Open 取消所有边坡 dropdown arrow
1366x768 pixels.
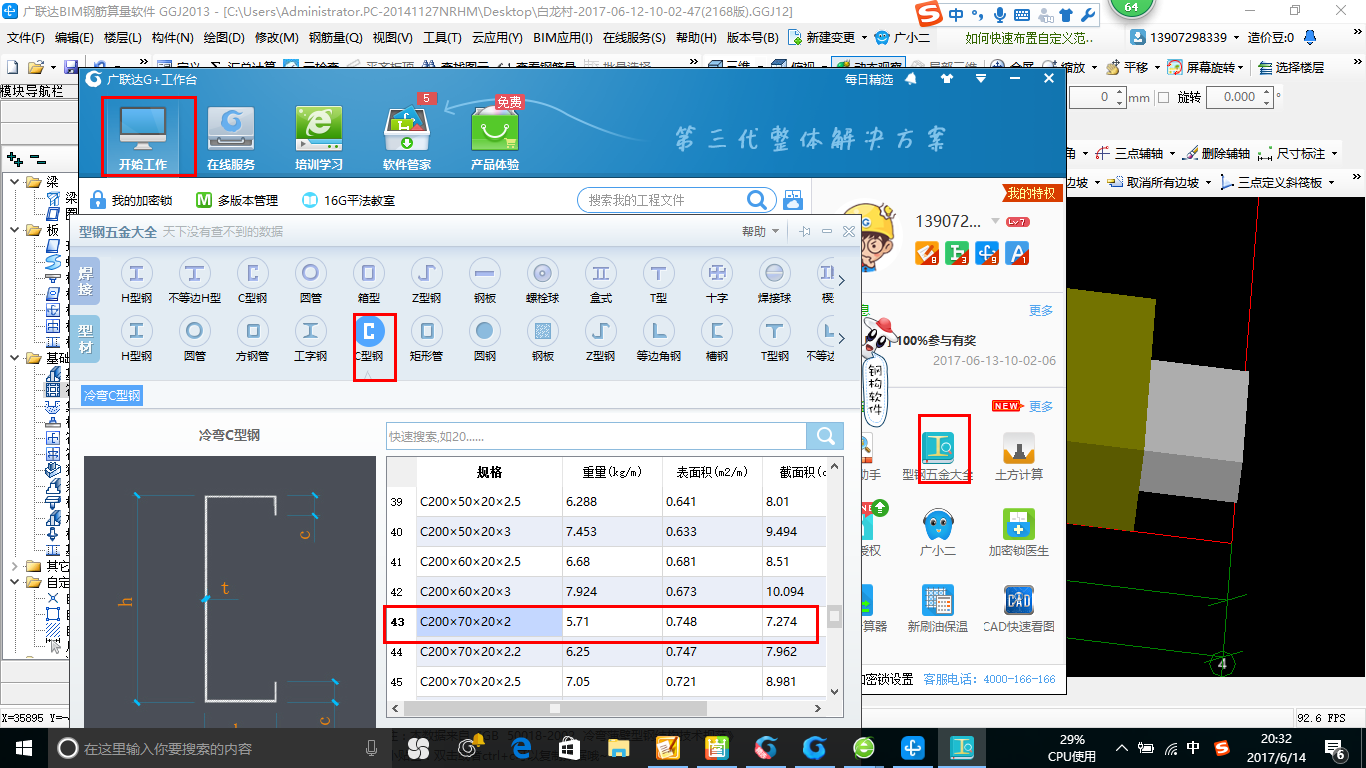[x=1208, y=183]
